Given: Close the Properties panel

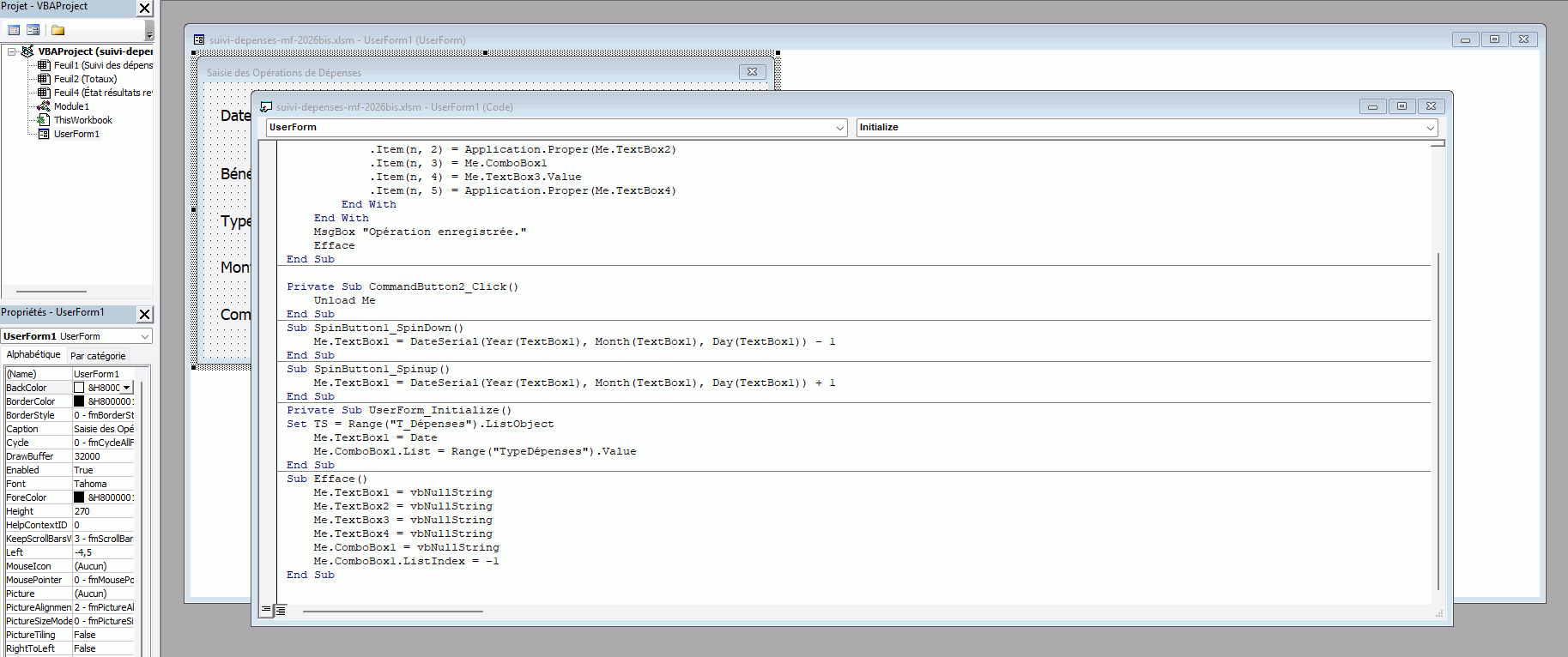Looking at the screenshot, I should coord(144,314).
